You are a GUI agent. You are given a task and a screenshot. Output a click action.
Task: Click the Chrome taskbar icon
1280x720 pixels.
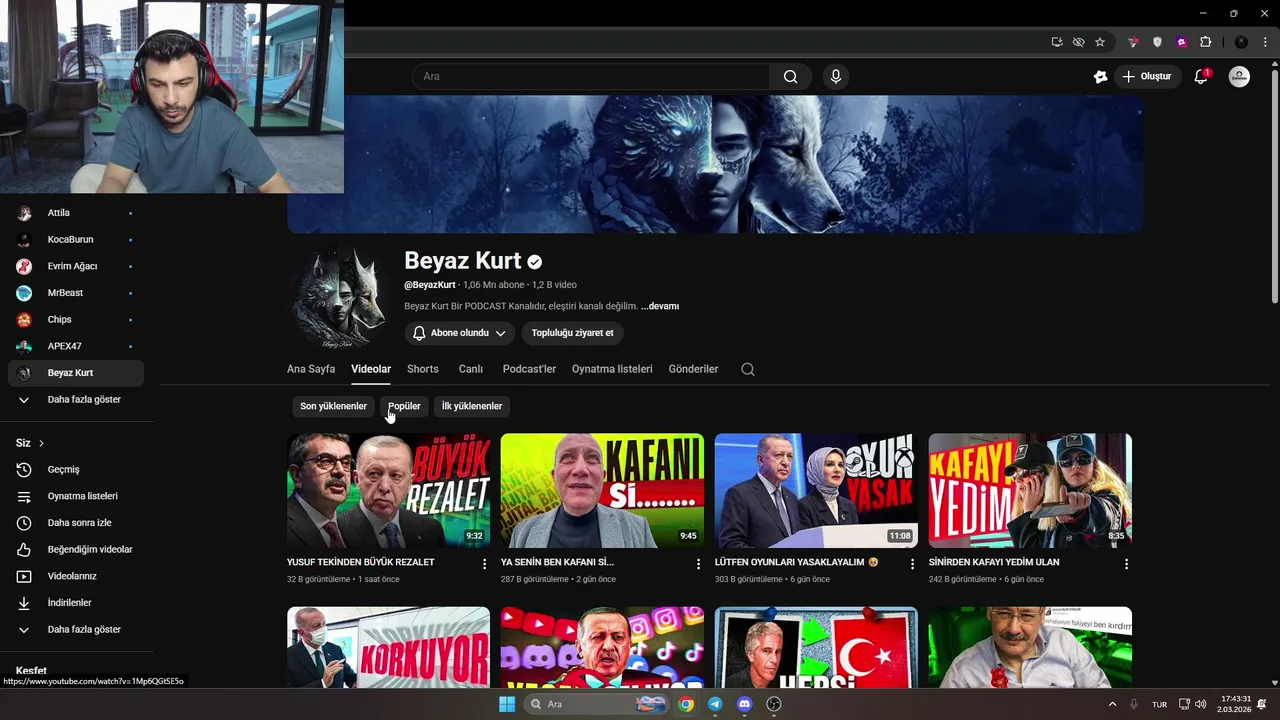[x=686, y=704]
